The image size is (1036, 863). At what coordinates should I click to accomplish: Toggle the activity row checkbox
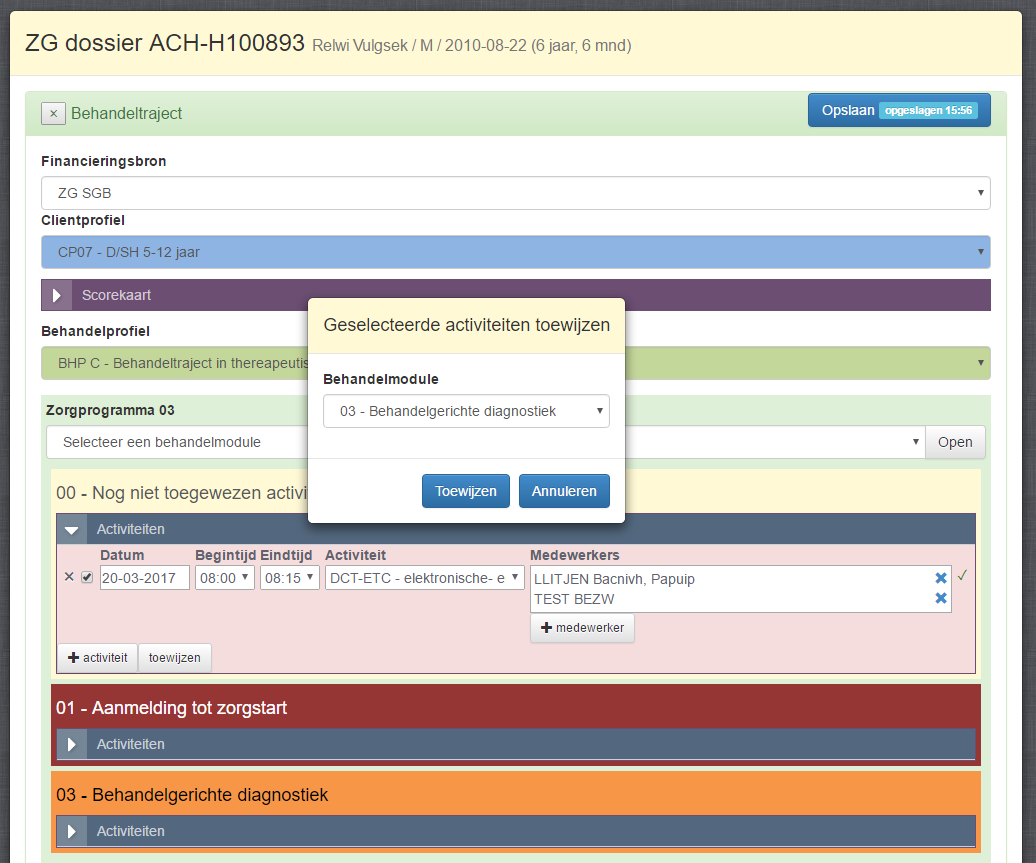pyautogui.click(x=87, y=577)
